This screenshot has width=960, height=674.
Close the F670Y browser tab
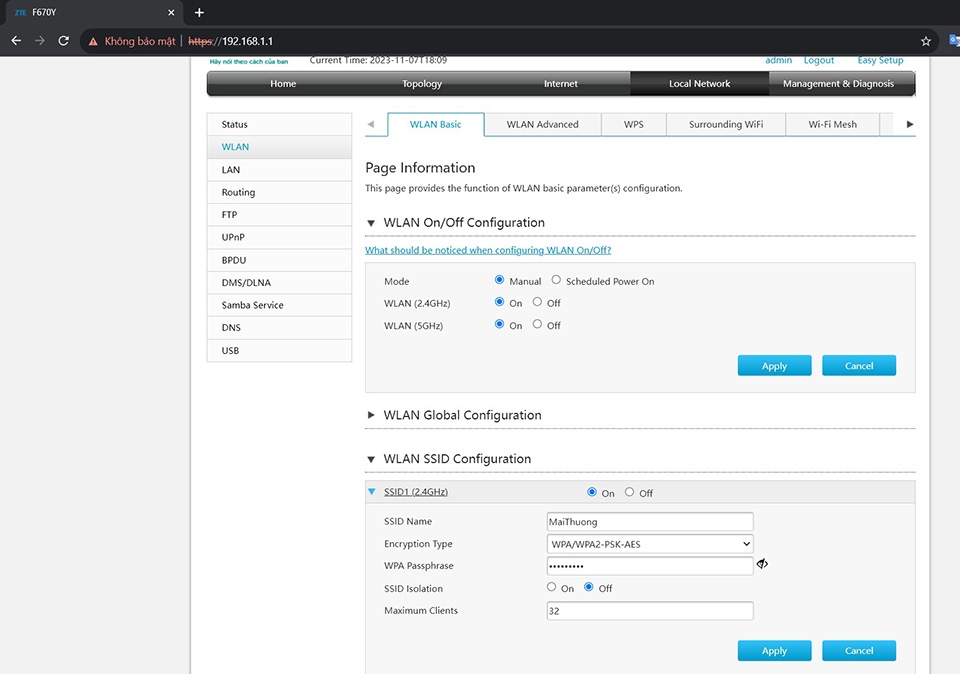(x=171, y=12)
